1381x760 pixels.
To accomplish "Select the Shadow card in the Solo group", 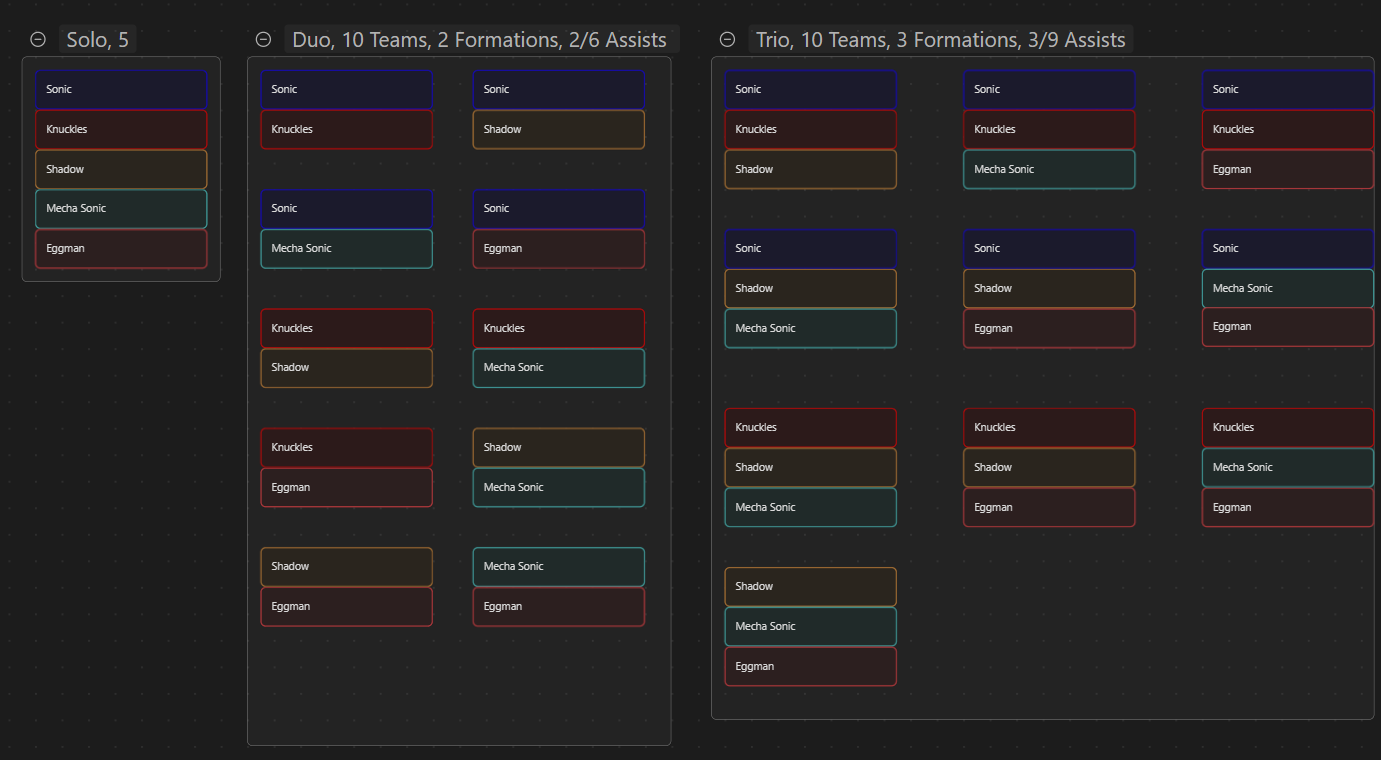I will 121,170.
